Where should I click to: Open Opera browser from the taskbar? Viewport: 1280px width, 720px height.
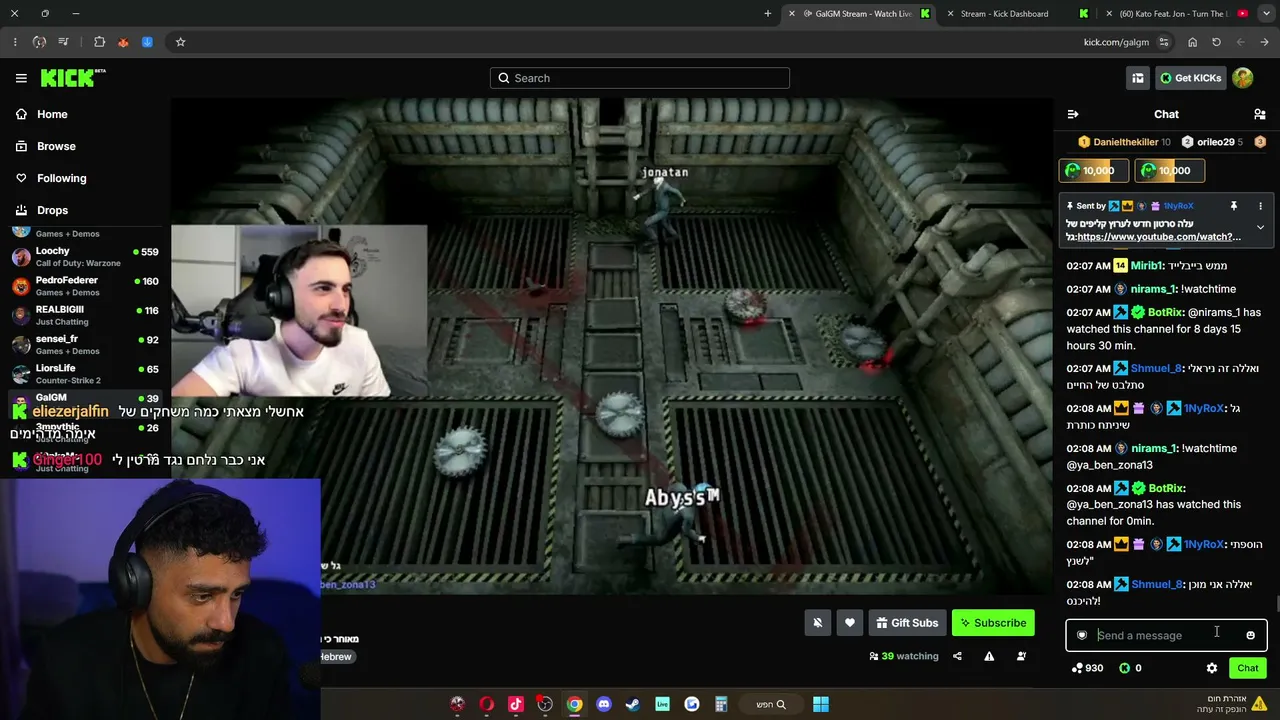pos(486,704)
